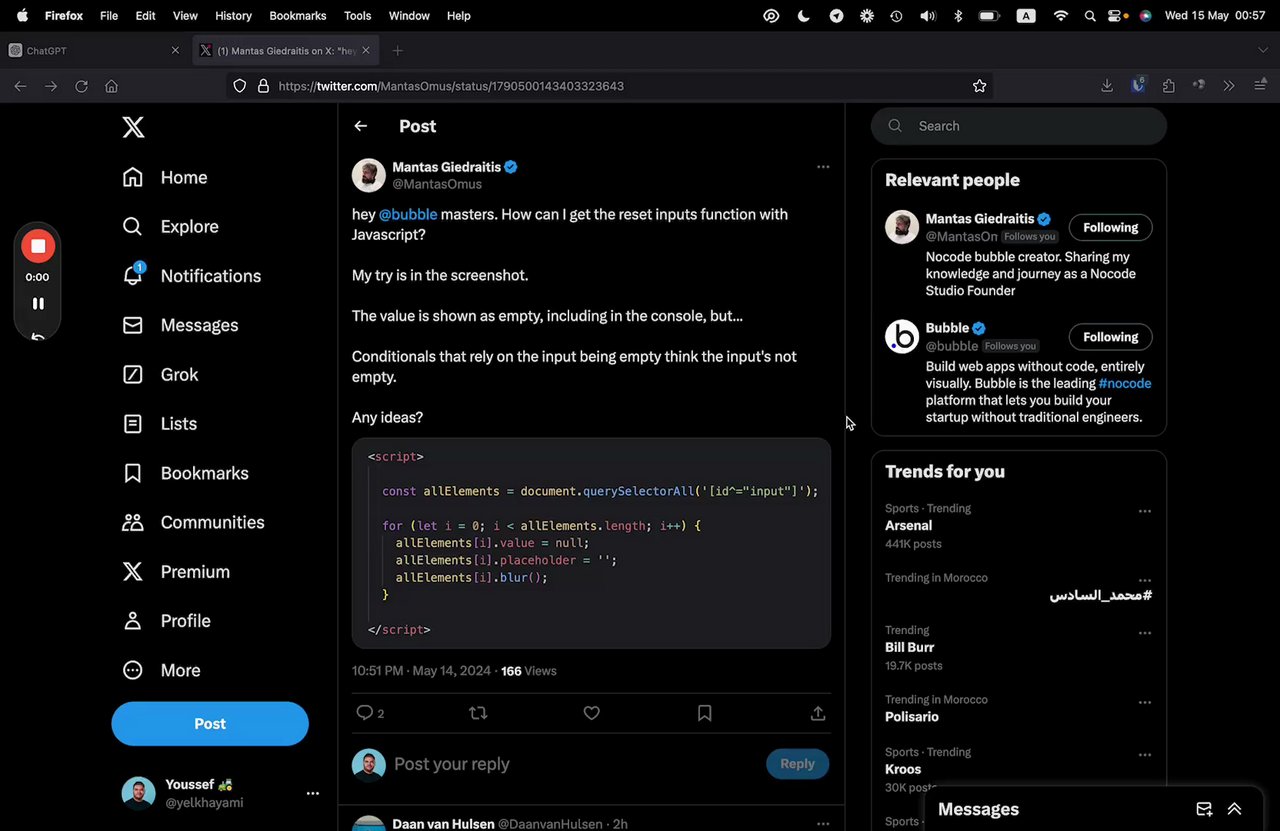This screenshot has width=1280, height=831.
Task: Click the X logo in sidebar
Action: point(133,127)
